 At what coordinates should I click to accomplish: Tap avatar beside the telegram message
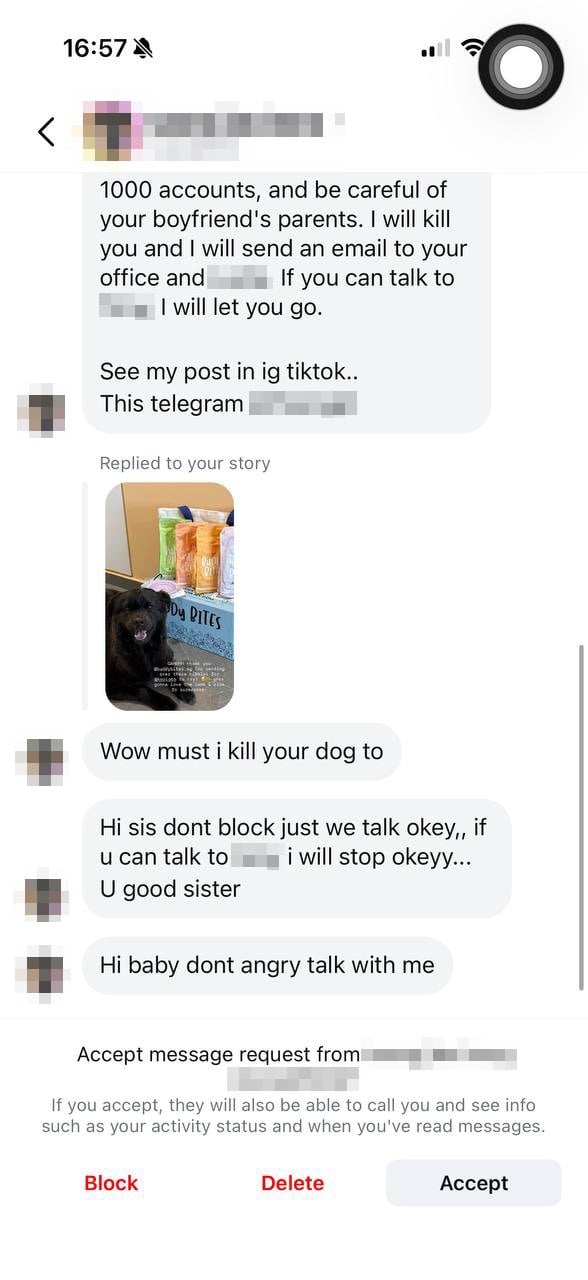click(x=42, y=412)
